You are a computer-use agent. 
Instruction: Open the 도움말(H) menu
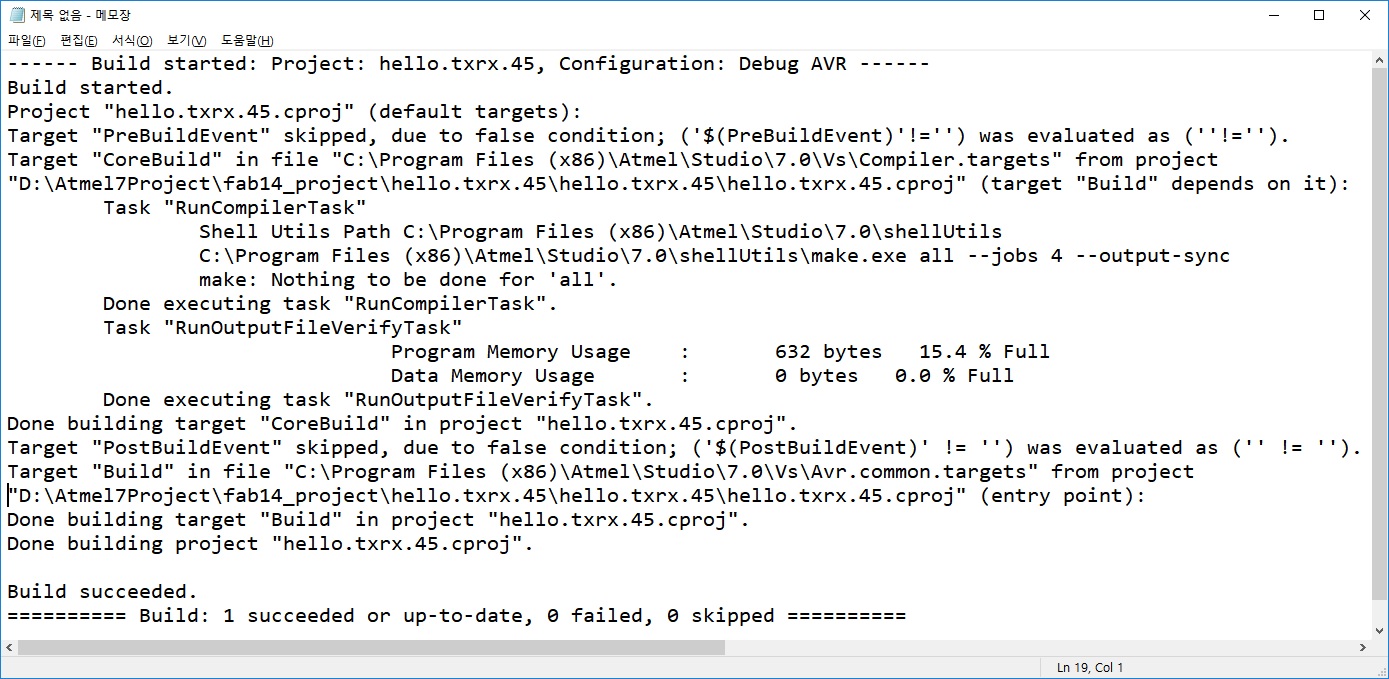(x=247, y=40)
